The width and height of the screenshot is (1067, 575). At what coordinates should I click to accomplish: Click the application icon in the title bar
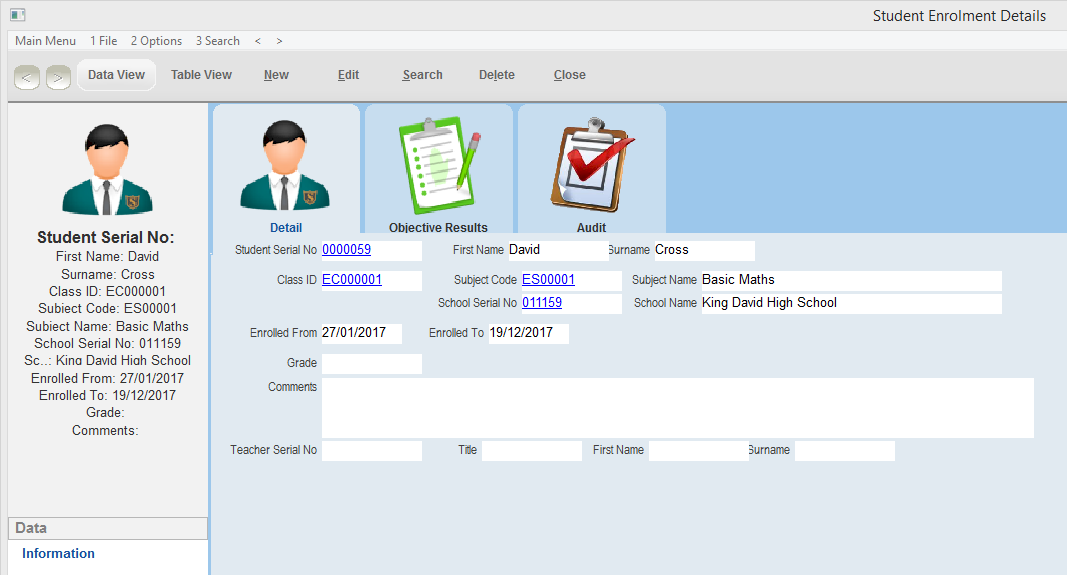pos(17,15)
